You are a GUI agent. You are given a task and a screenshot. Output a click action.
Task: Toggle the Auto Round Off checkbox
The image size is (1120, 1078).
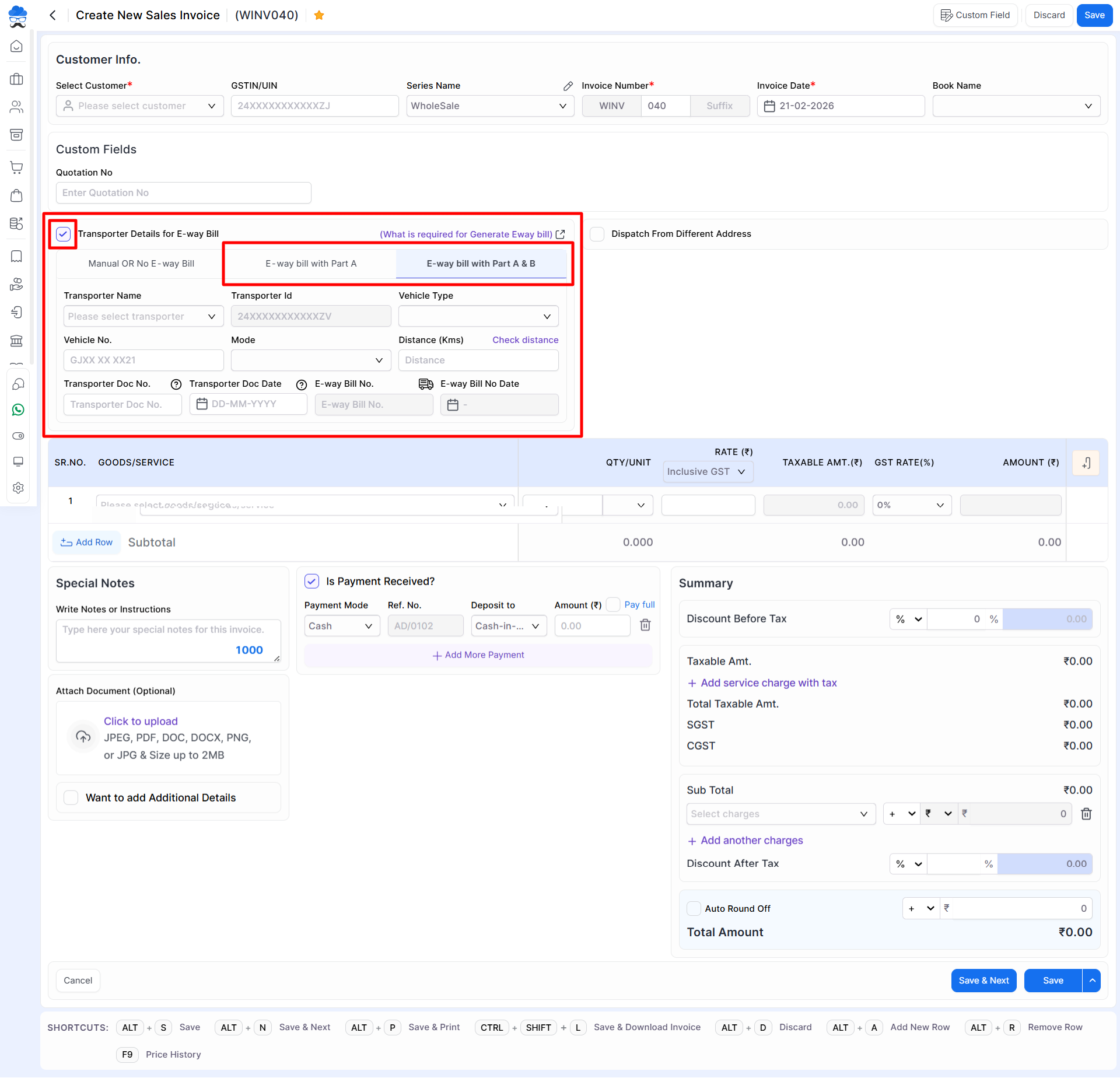[694, 908]
